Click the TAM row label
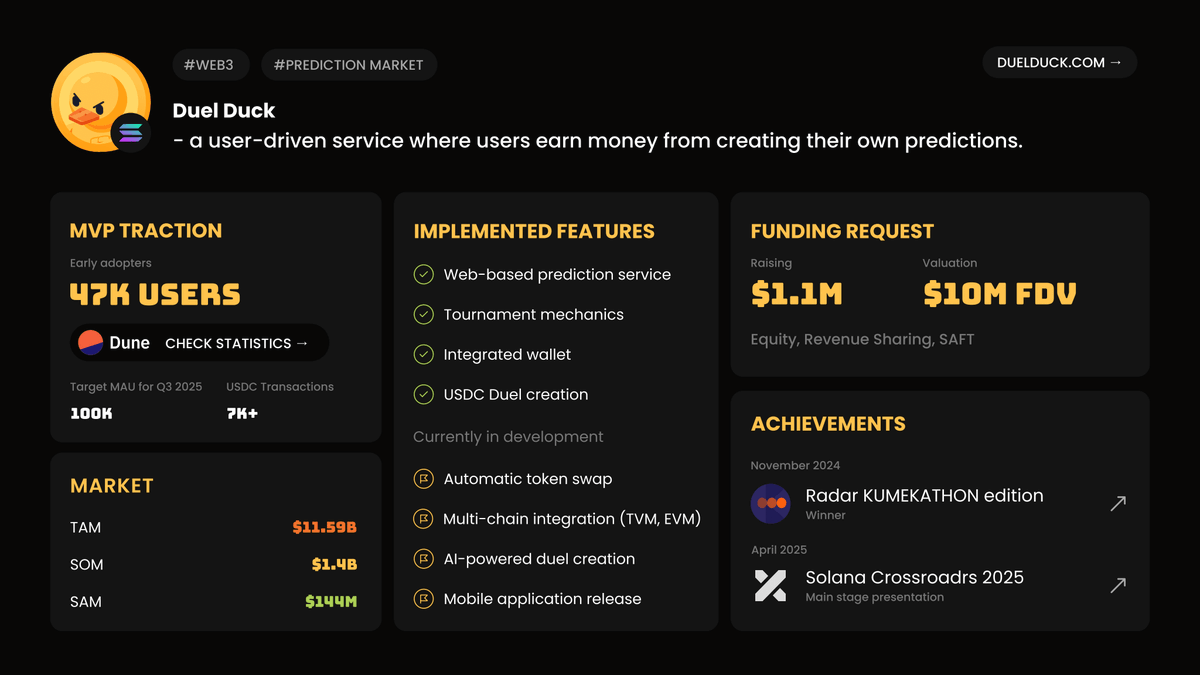The width and height of the screenshot is (1200, 675). point(86,527)
